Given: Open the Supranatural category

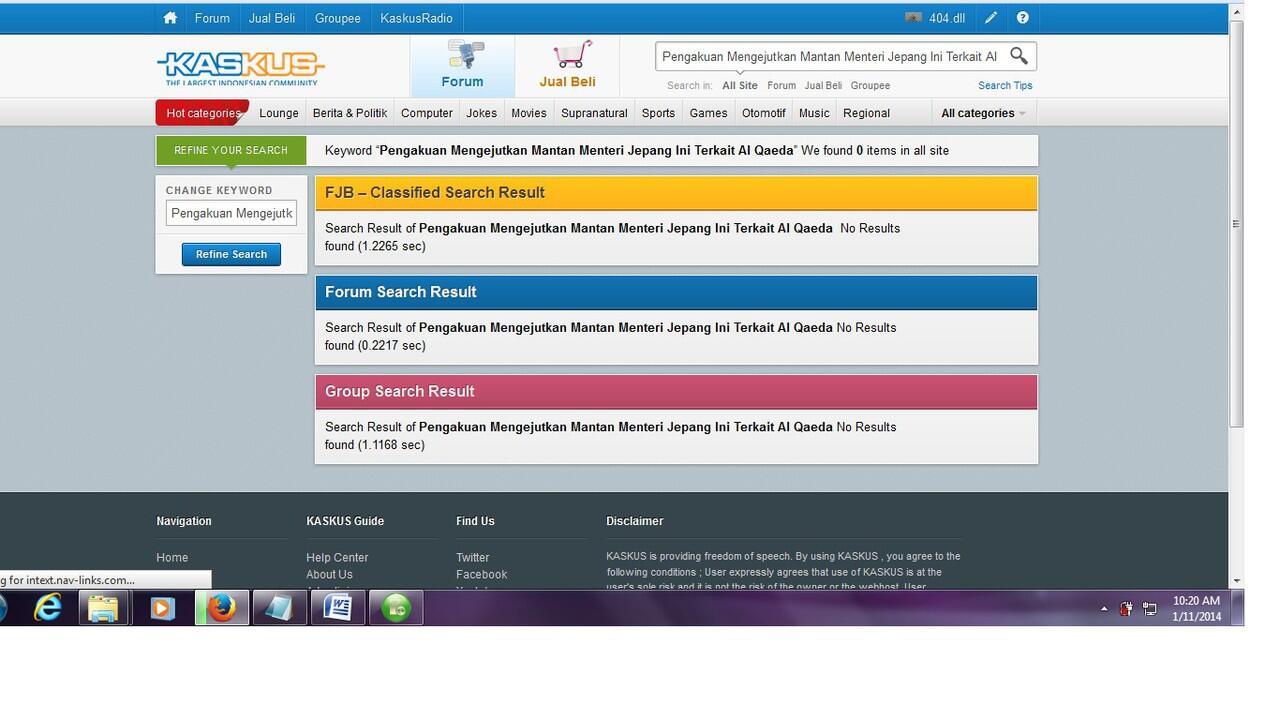Looking at the screenshot, I should pyautogui.click(x=594, y=113).
